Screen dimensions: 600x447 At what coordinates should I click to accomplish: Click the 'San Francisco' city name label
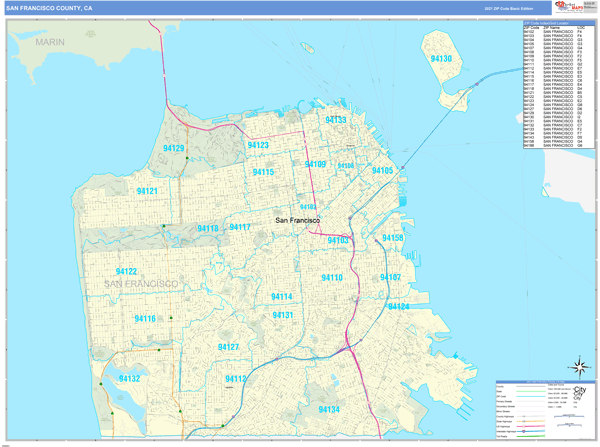(x=297, y=220)
